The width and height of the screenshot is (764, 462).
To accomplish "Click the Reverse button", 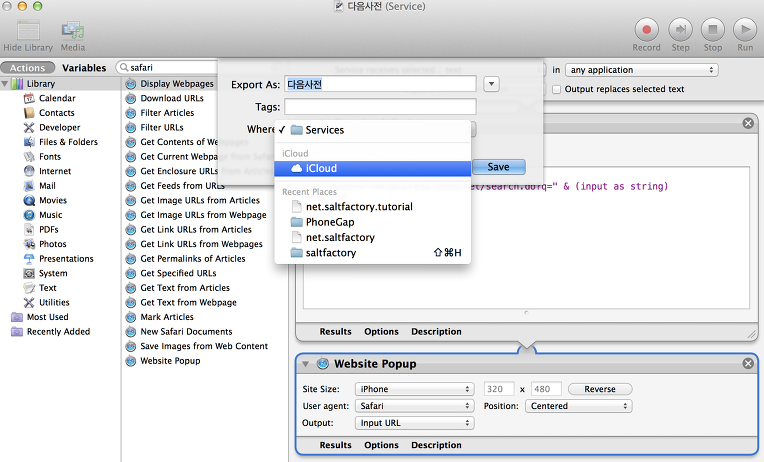I will [x=600, y=389].
